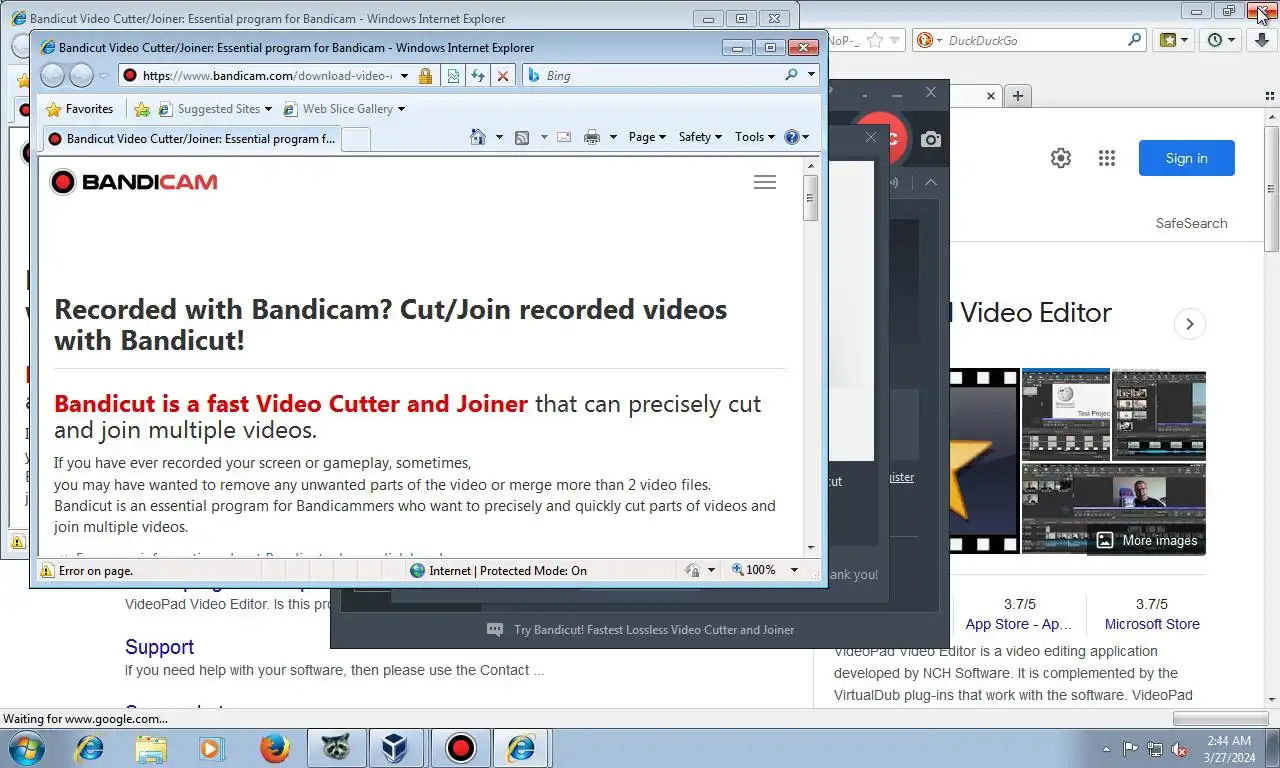1280x768 pixels.
Task: Click Try Bandicut banner in Bandicam
Action: pyautogui.click(x=640, y=630)
